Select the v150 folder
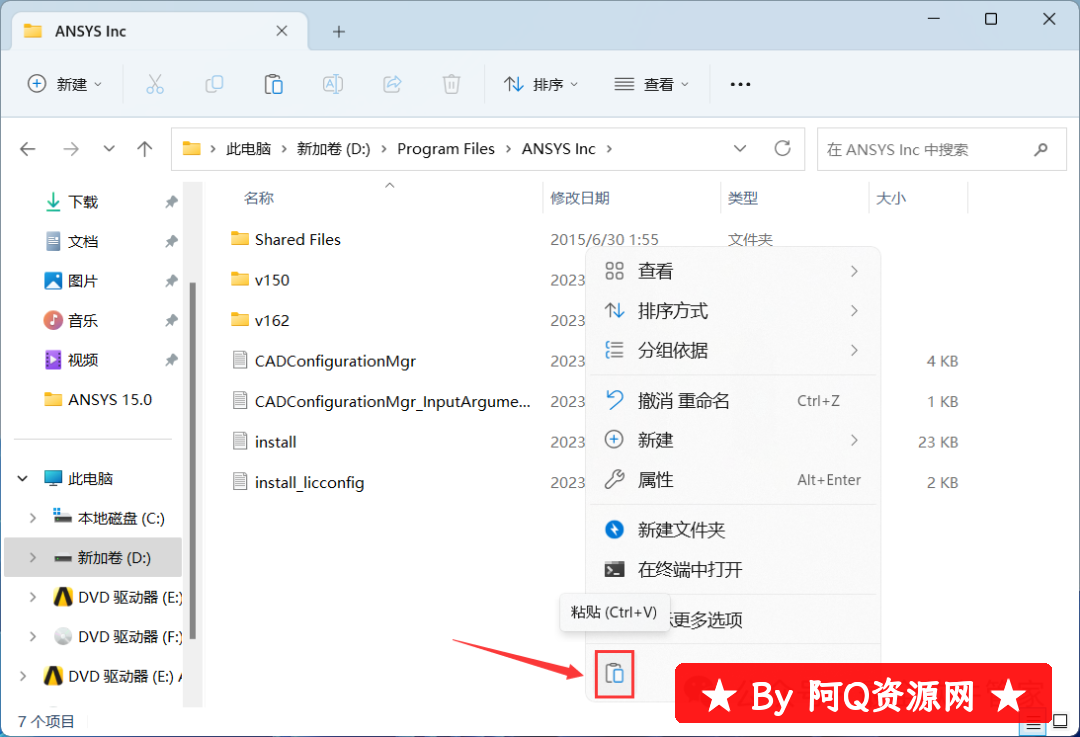Image resolution: width=1080 pixels, height=737 pixels. tap(271, 280)
